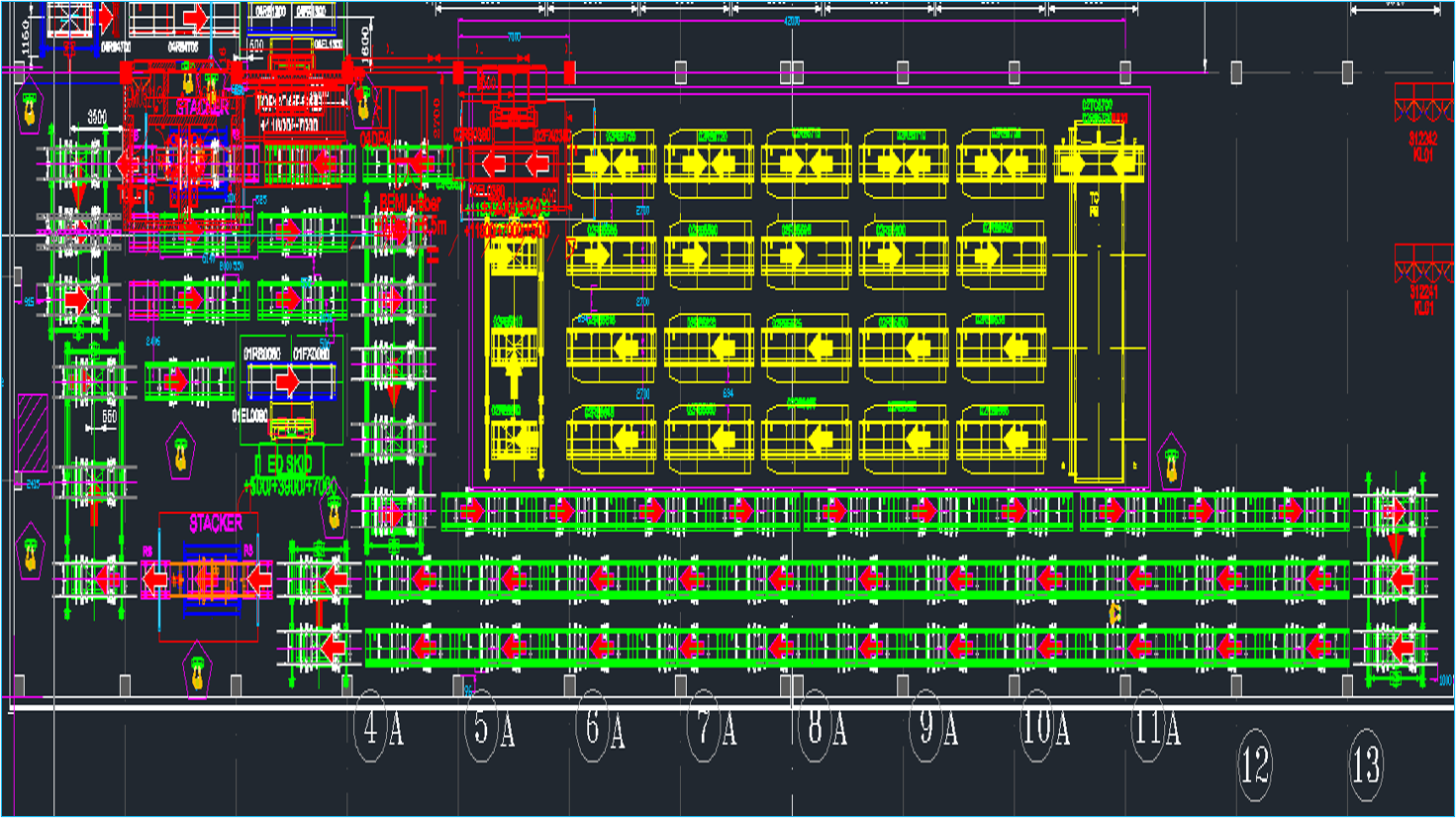Select the column 12 grid bubble
Image resolution: width=1456 pixels, height=818 pixels.
pyautogui.click(x=1255, y=765)
